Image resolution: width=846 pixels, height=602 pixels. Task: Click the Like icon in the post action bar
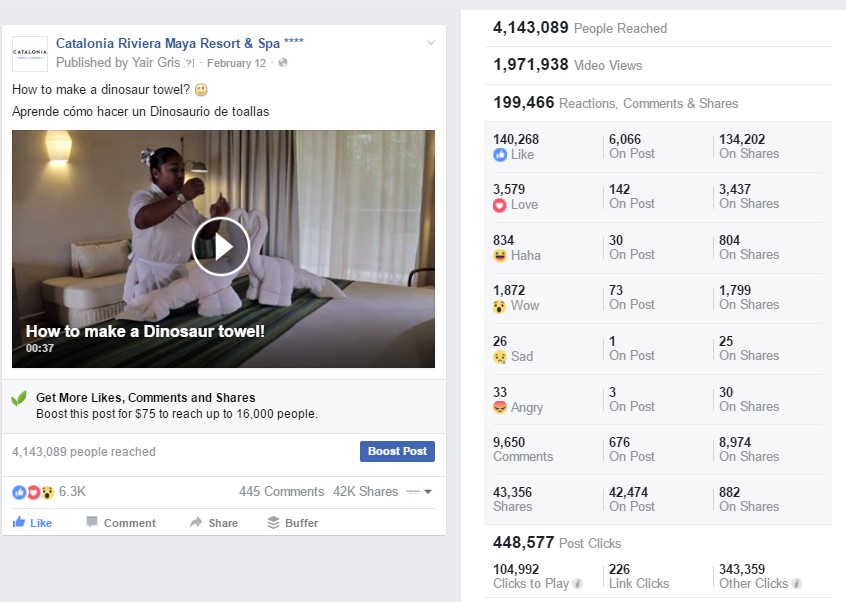coord(19,522)
